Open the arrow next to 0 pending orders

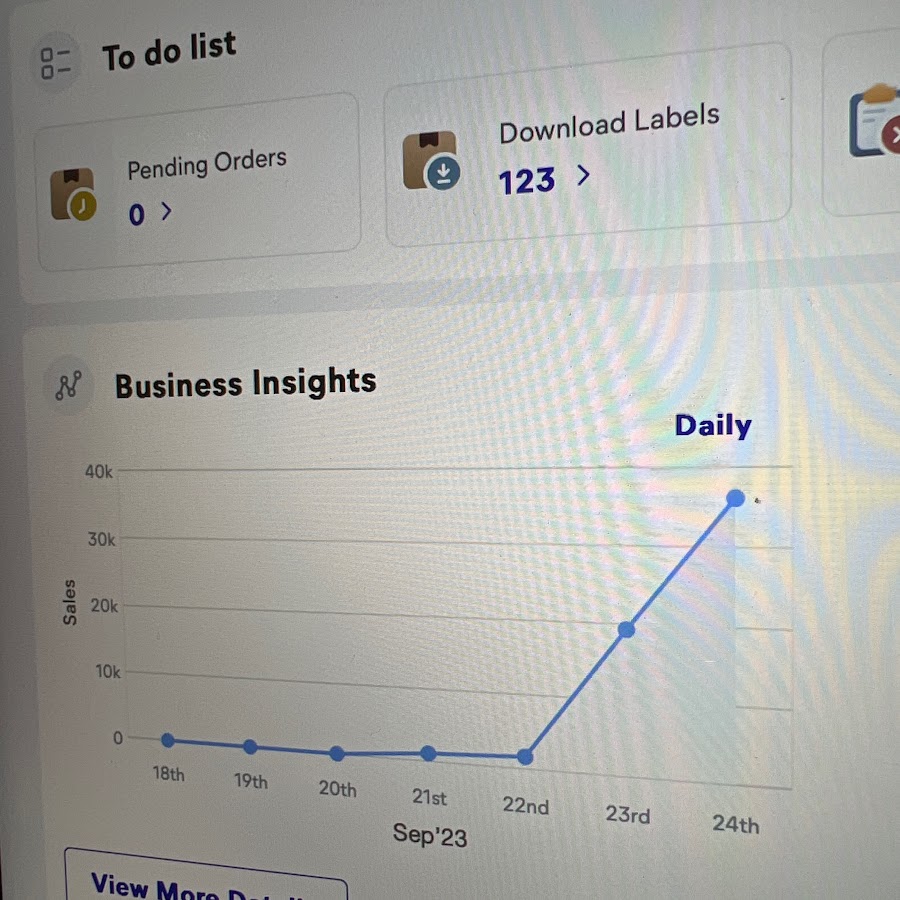166,211
